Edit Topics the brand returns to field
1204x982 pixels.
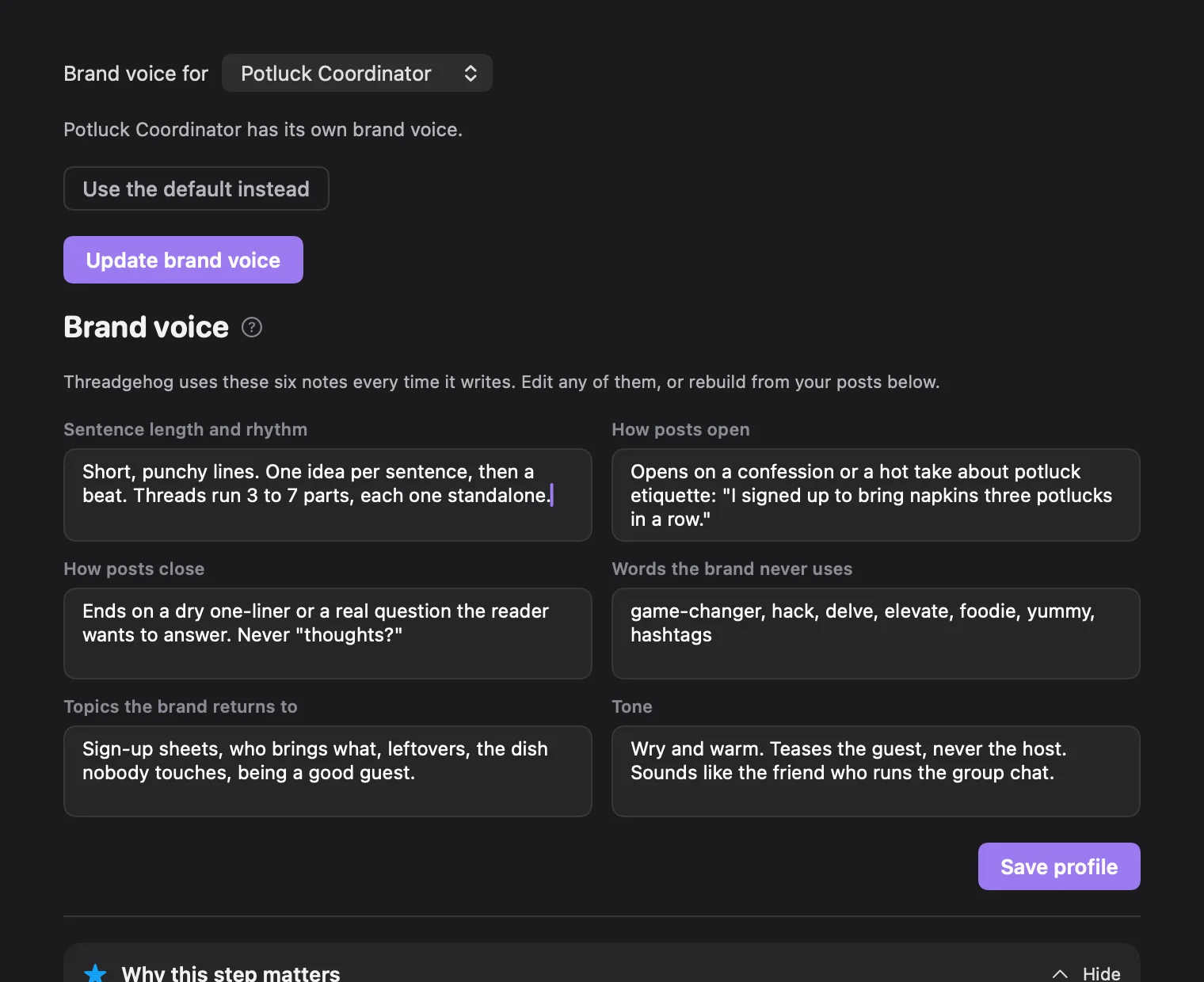point(327,771)
